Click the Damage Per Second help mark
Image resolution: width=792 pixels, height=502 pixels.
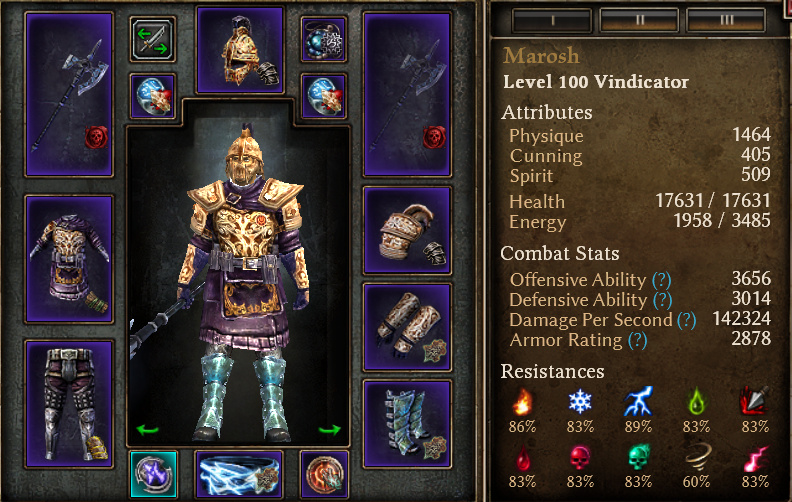(686, 320)
